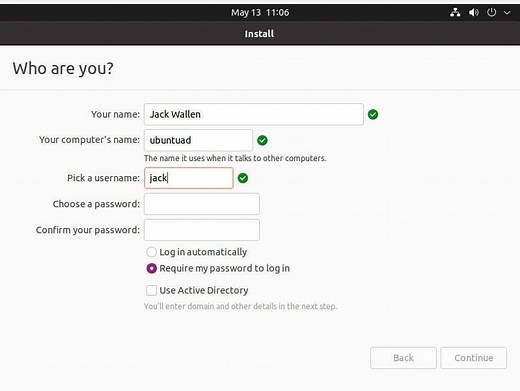Expand the system menu chevron
The height and width of the screenshot is (391, 520).
507,13
